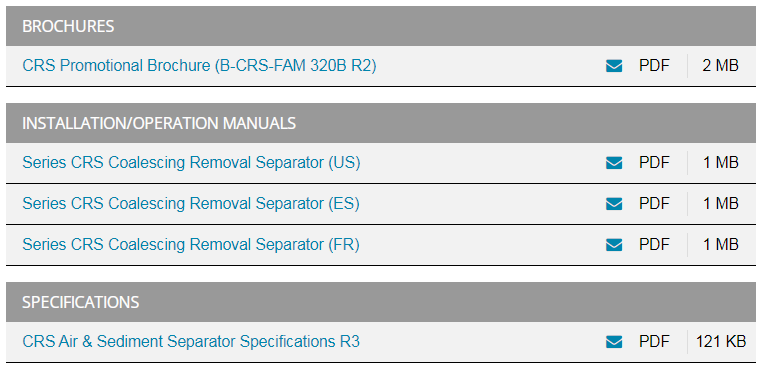Viewport: 760px width, 369px height.
Task: Click PDF label on Separator (ES) row
Action: tap(654, 204)
